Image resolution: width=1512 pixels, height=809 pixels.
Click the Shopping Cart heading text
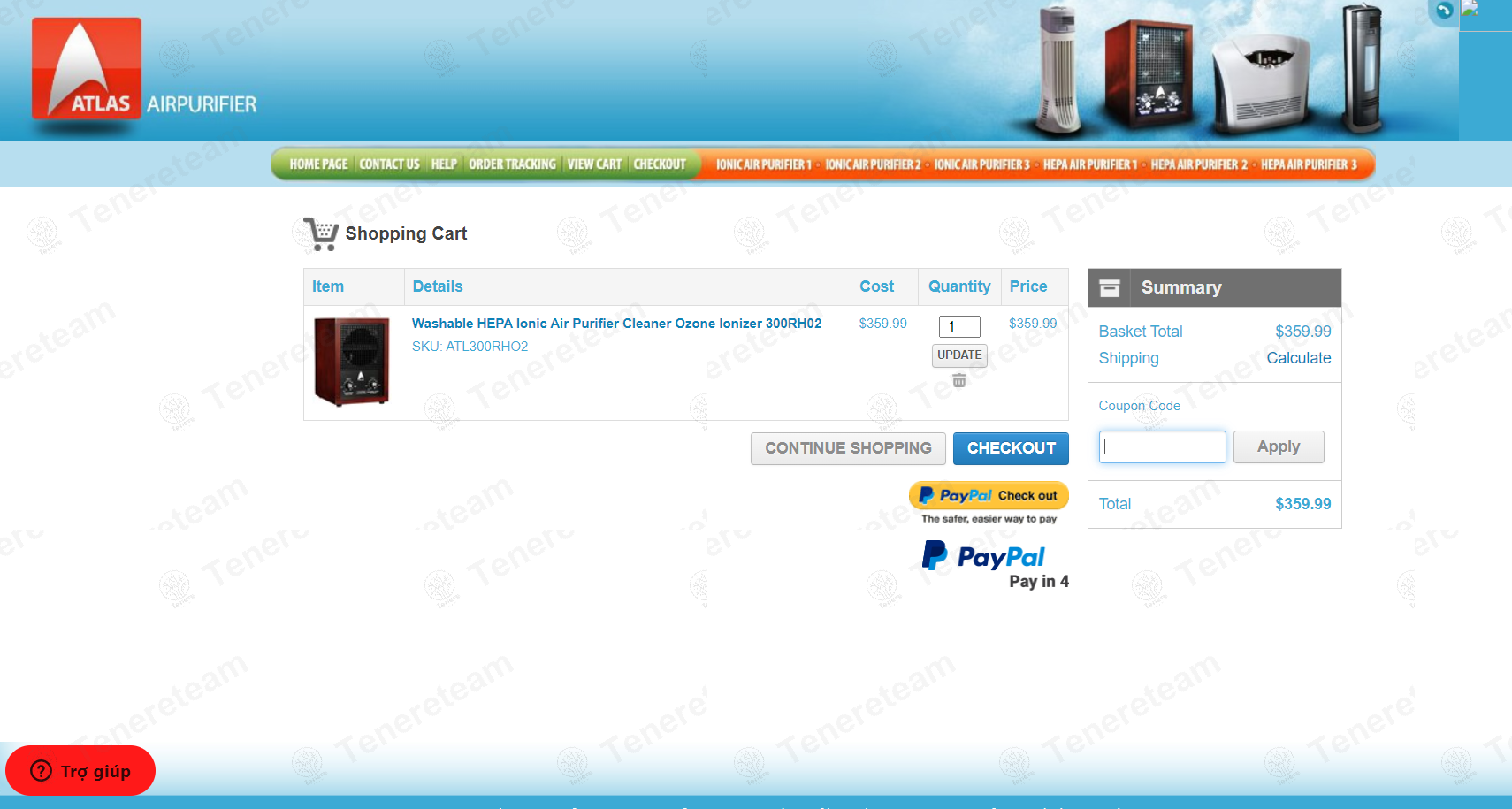(x=406, y=233)
